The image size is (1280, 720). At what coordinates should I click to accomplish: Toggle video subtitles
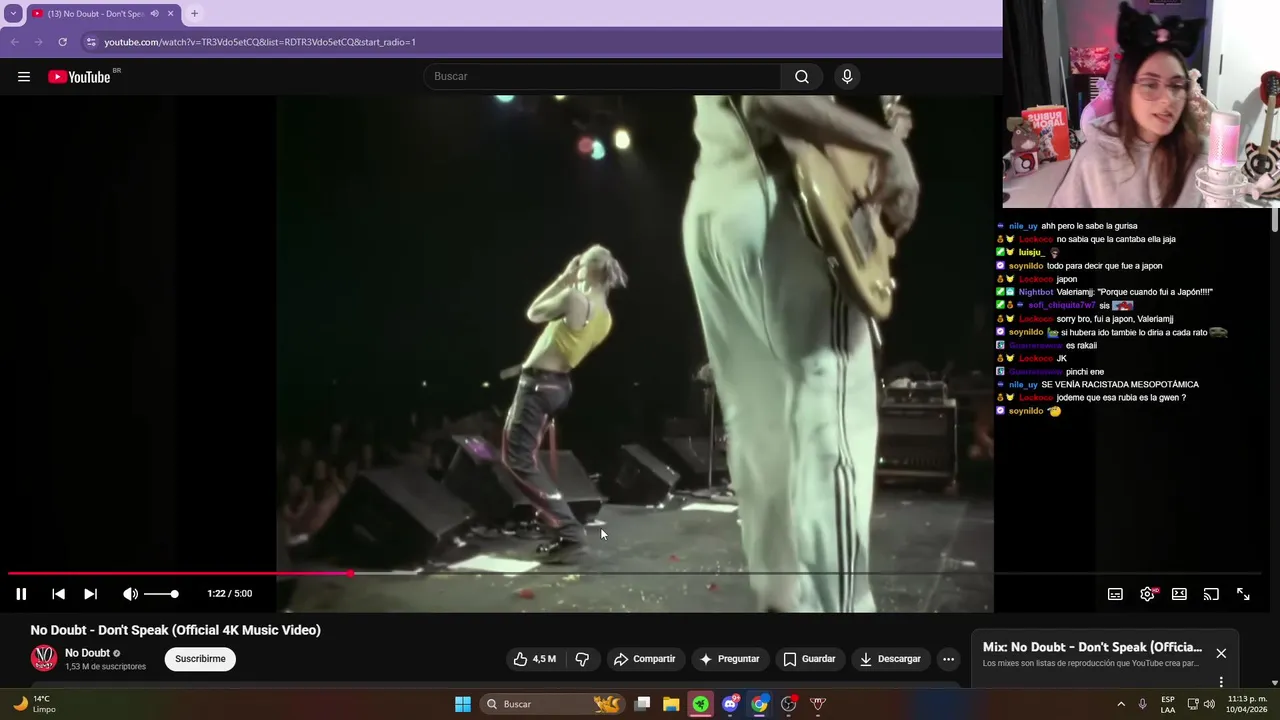tap(1115, 594)
